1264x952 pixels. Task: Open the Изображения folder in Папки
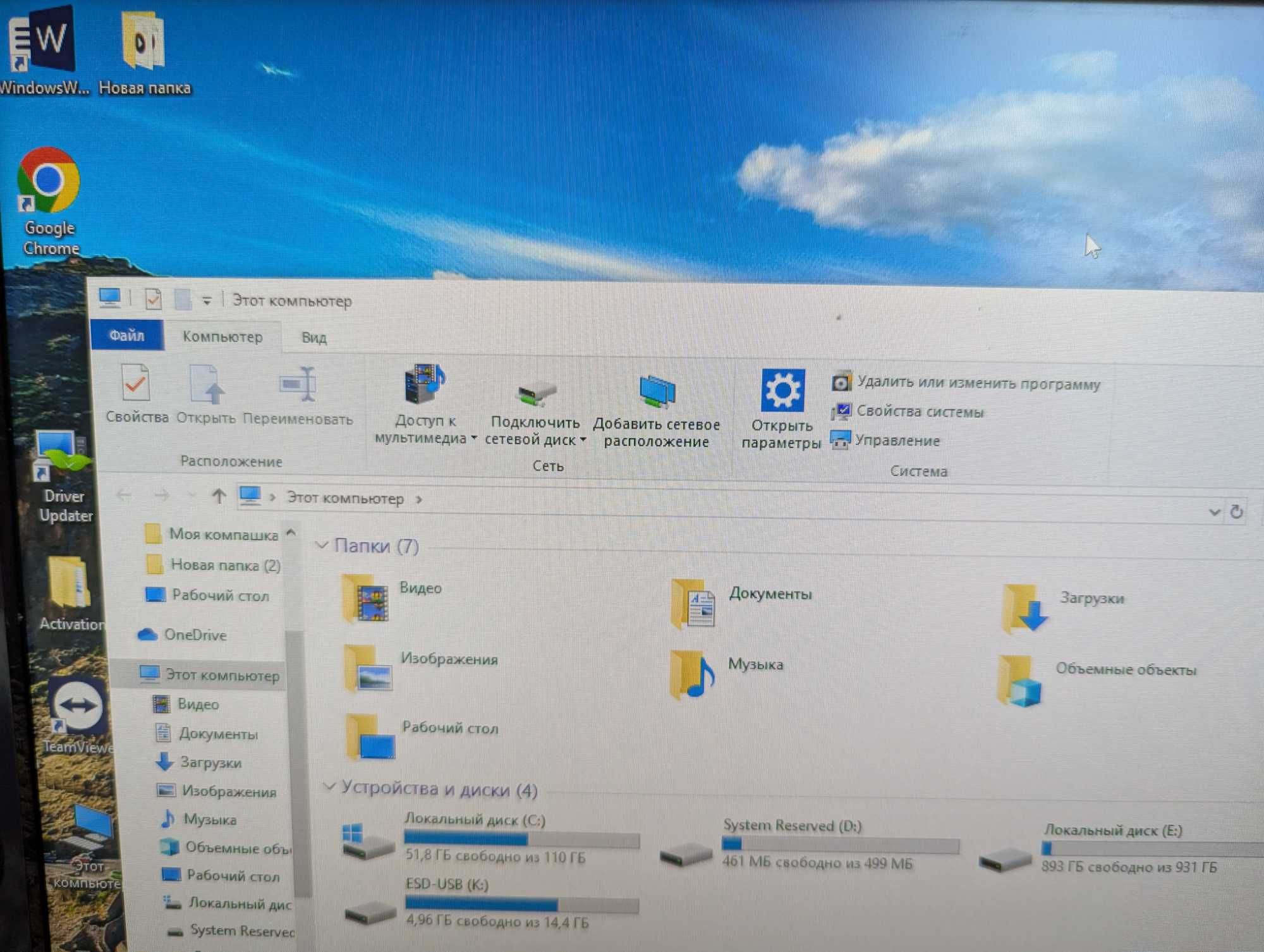[420, 668]
